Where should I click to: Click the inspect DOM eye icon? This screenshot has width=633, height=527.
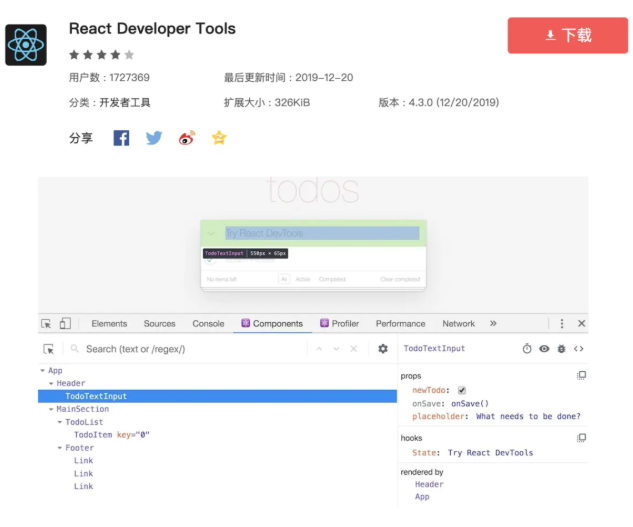[x=544, y=349]
